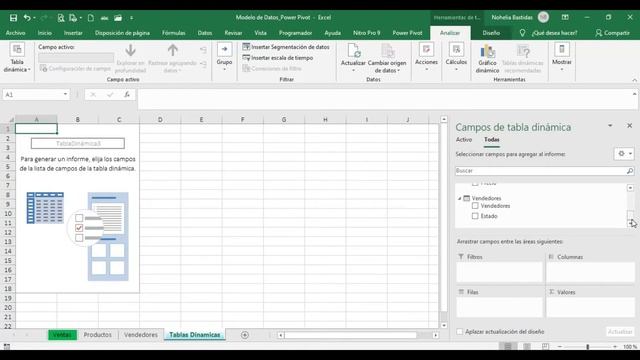
Task: Open the undo history dropdown arrow
Action: click(34, 18)
